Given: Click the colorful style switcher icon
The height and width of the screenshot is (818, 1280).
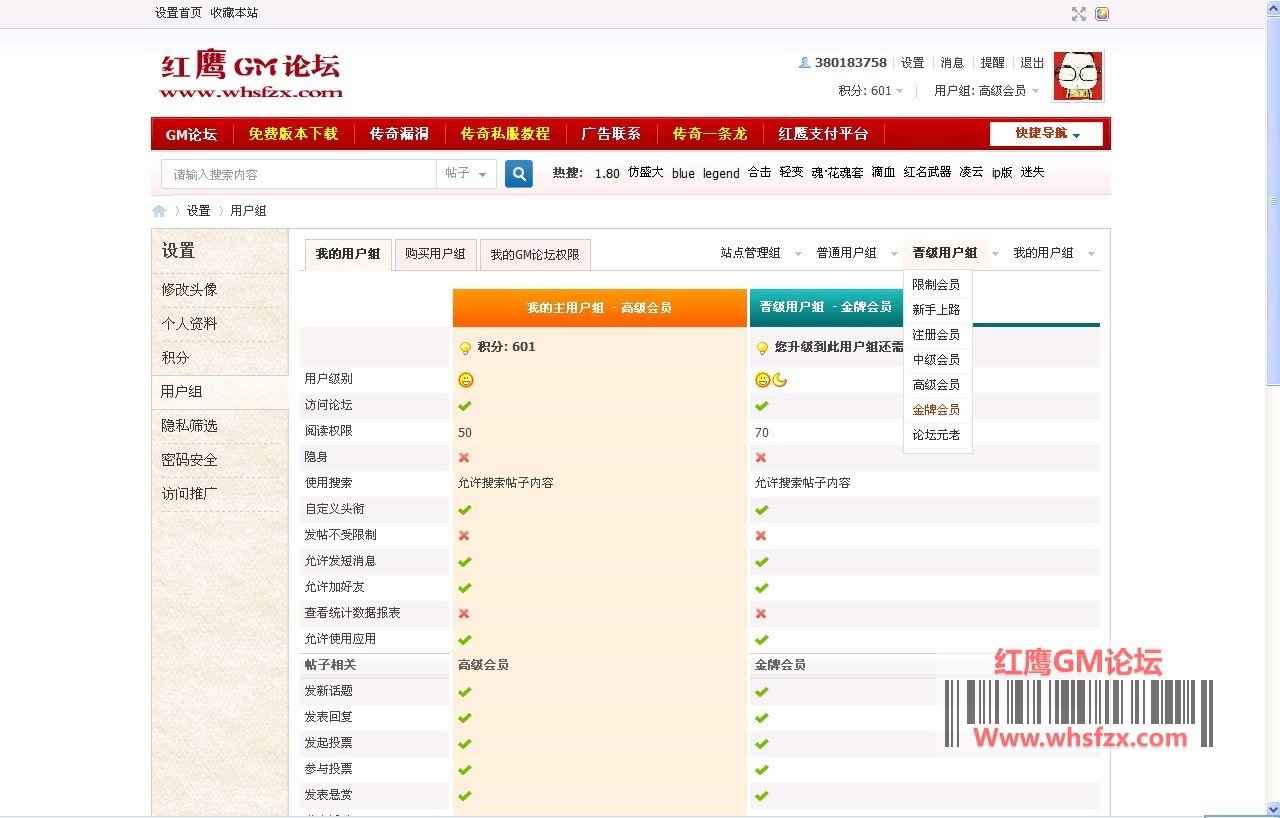Looking at the screenshot, I should [x=1102, y=14].
